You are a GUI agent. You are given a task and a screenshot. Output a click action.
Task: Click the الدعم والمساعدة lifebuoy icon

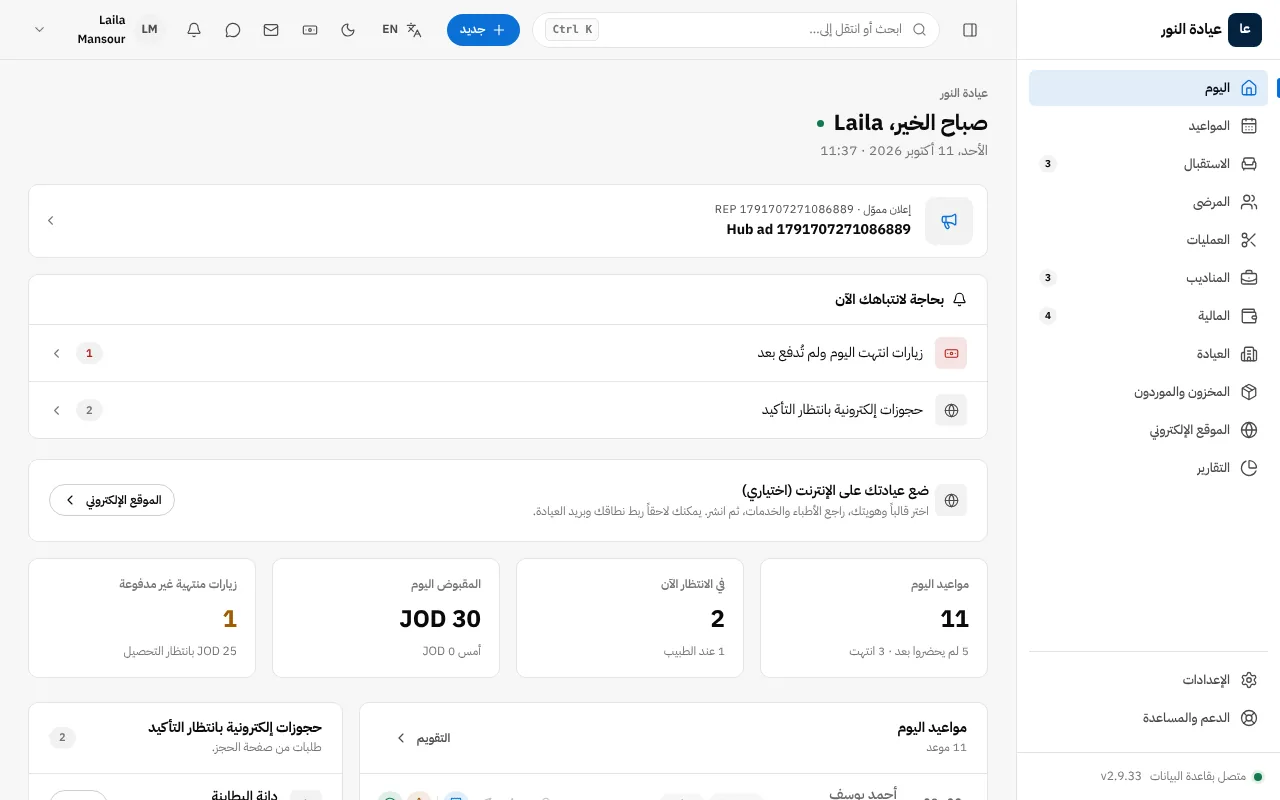(1249, 718)
